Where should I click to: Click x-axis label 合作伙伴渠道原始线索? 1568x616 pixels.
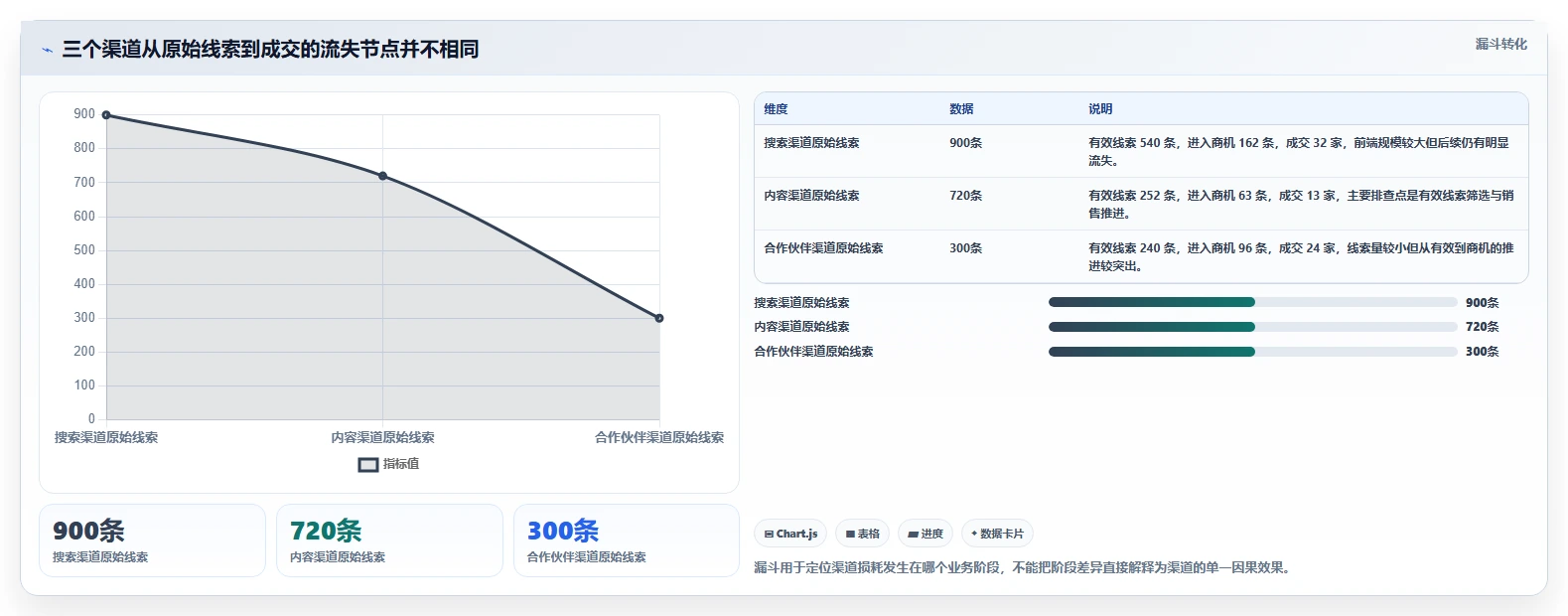(x=659, y=437)
